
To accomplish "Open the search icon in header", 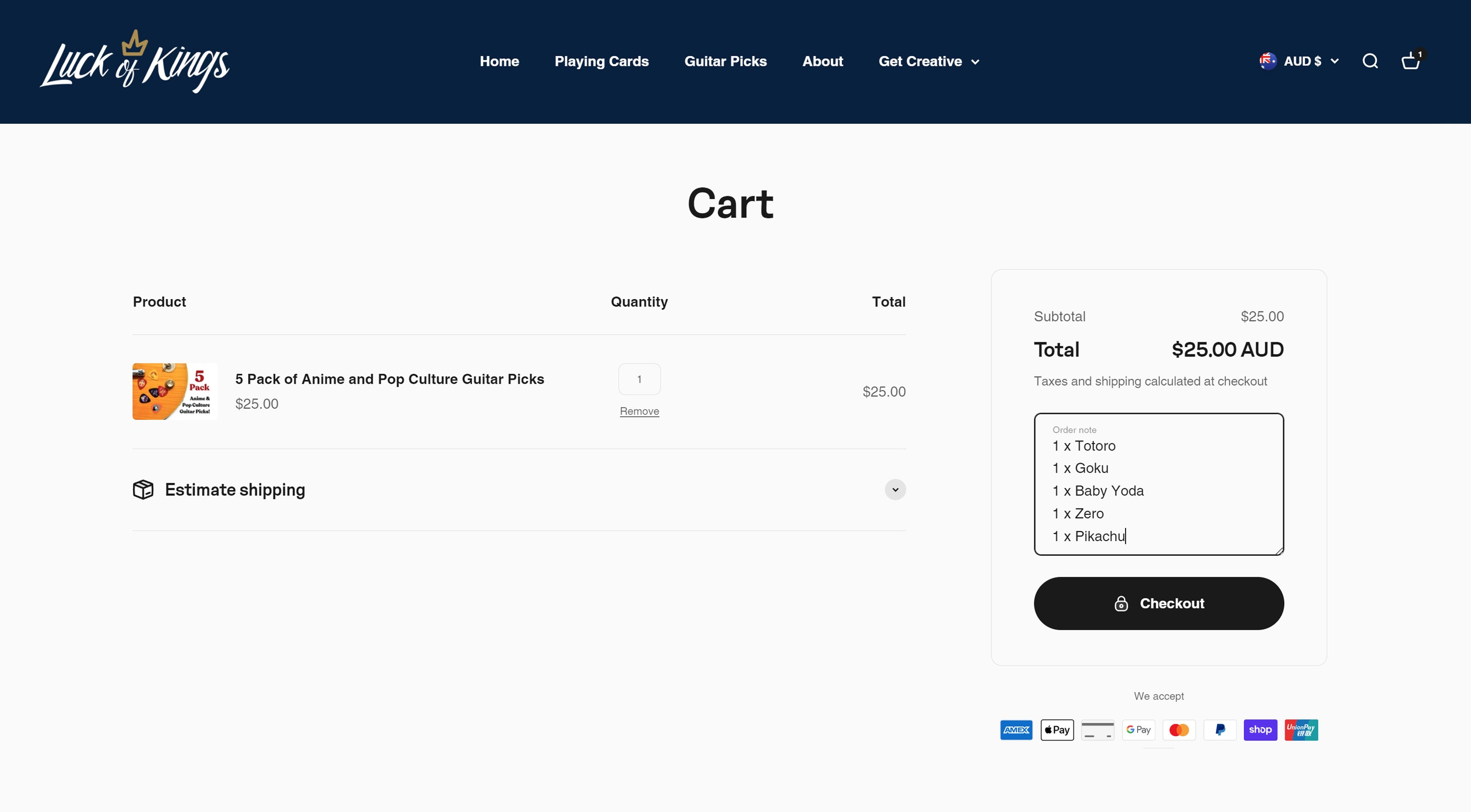I will click(1370, 61).
